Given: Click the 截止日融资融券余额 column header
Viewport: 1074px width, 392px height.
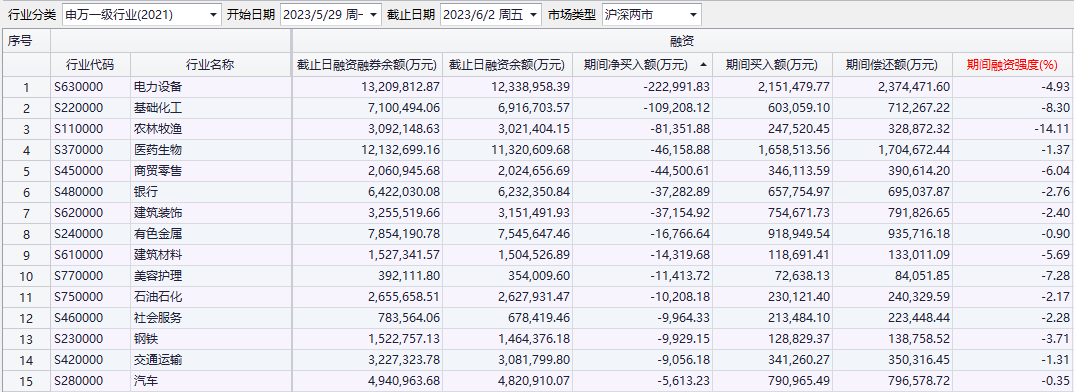Looking at the screenshot, I should (x=367, y=65).
